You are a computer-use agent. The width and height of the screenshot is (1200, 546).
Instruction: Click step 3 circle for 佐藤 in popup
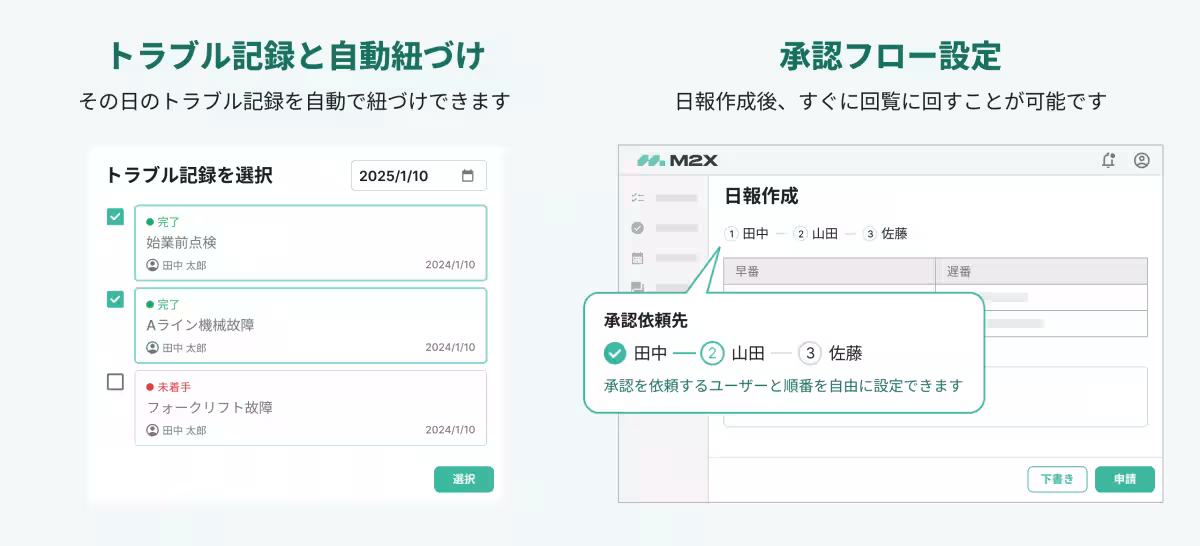tap(810, 353)
